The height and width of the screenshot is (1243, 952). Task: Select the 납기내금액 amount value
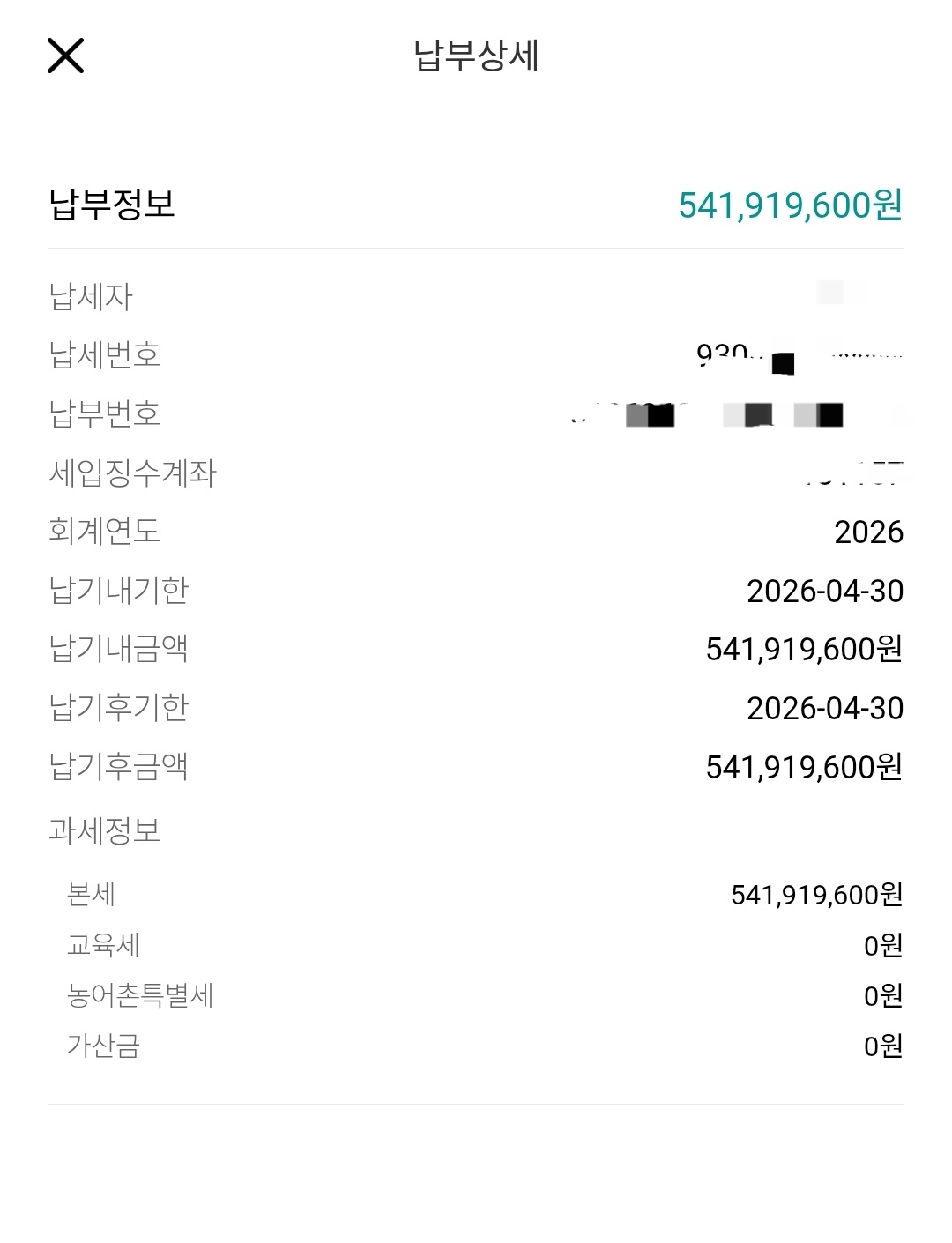pos(804,650)
